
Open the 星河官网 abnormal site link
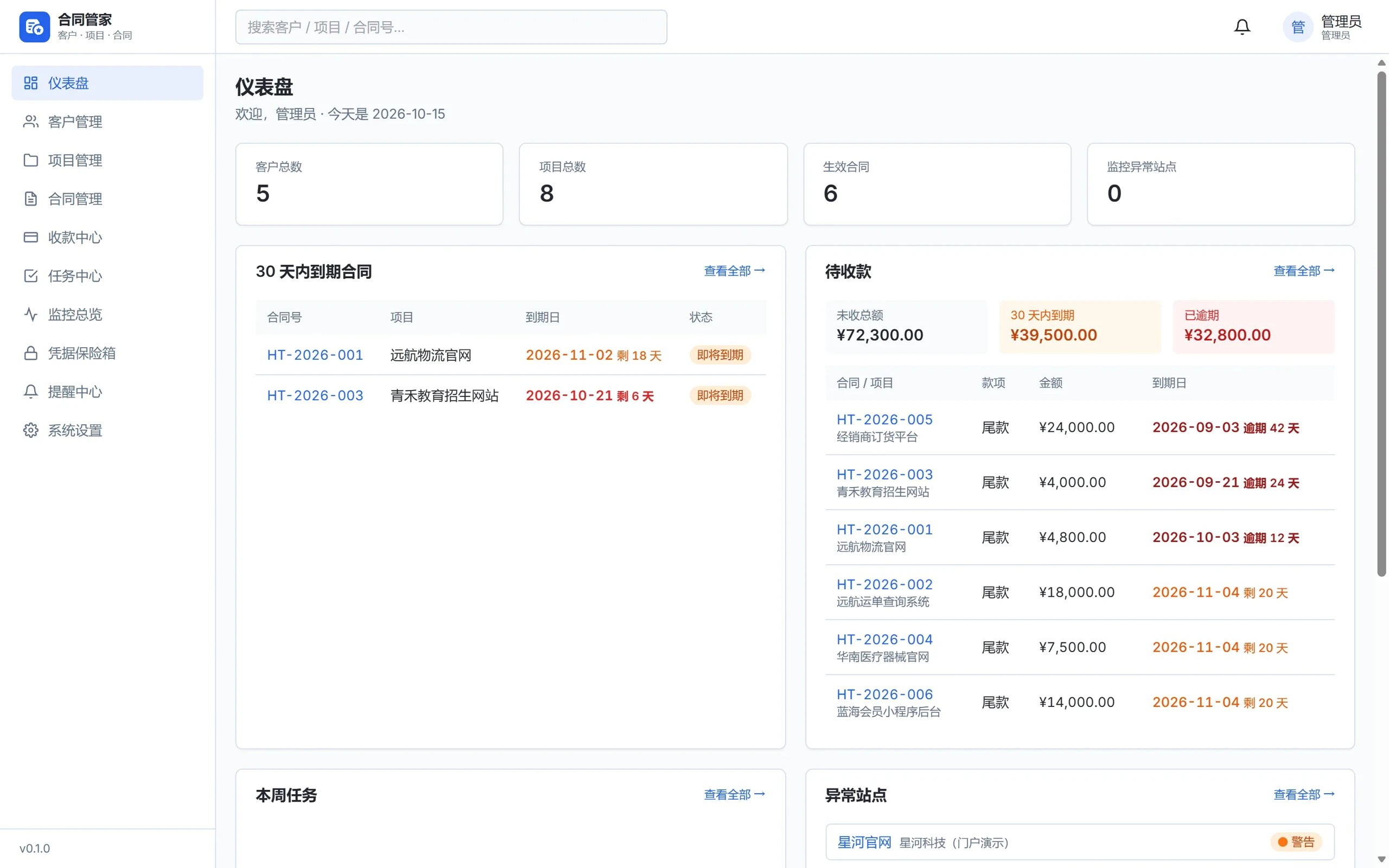pyautogui.click(x=864, y=842)
